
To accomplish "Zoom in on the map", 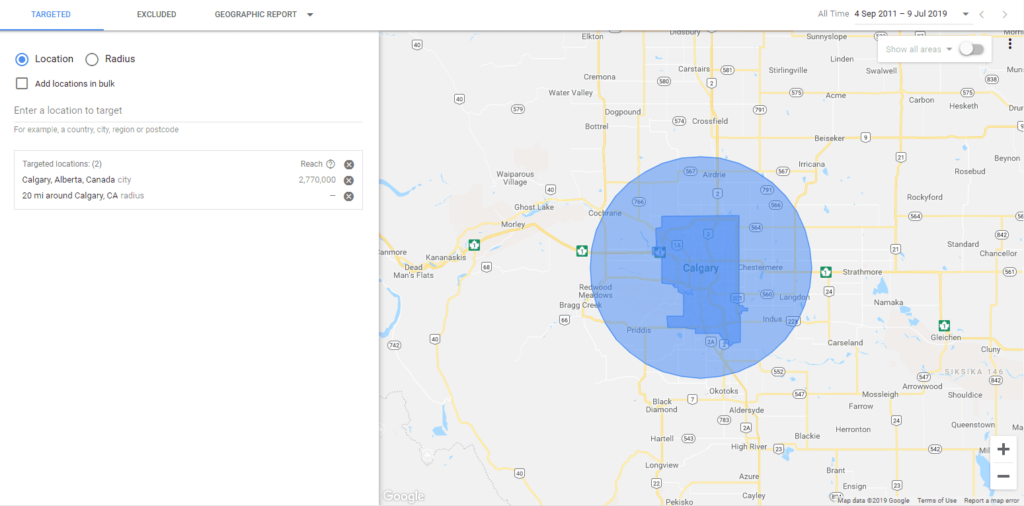I will tap(1003, 449).
